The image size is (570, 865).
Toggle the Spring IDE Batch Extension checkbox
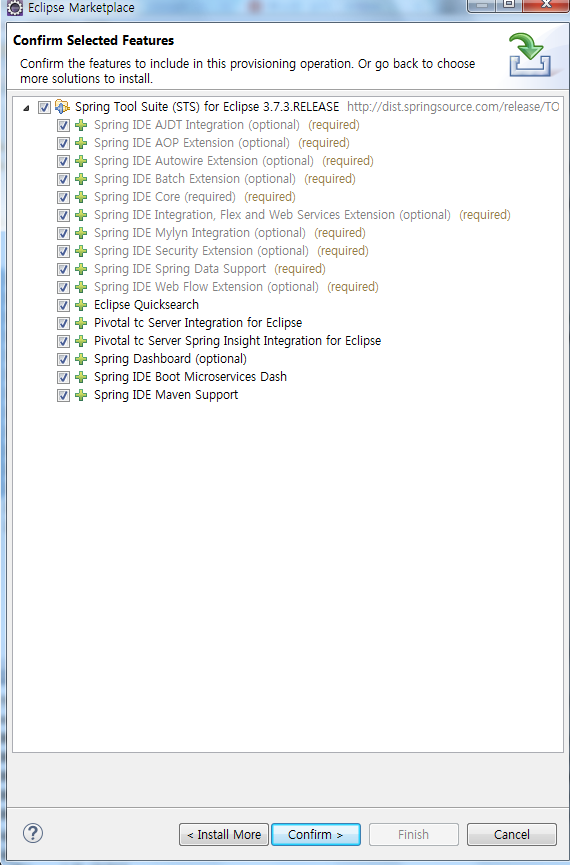click(63, 179)
